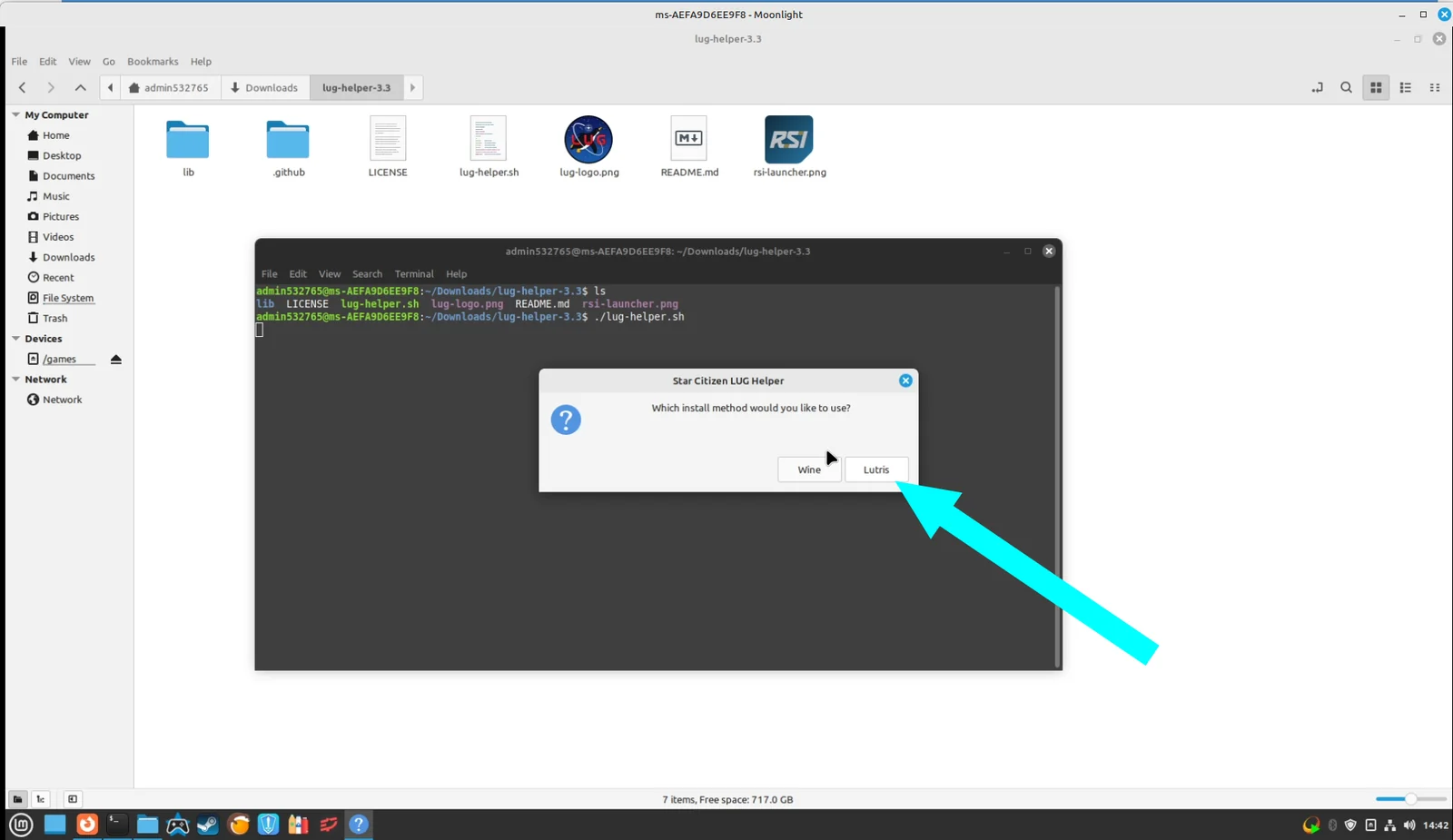This screenshot has width=1453, height=840.
Task: Open Trash in the sidebar
Action: (x=54, y=319)
